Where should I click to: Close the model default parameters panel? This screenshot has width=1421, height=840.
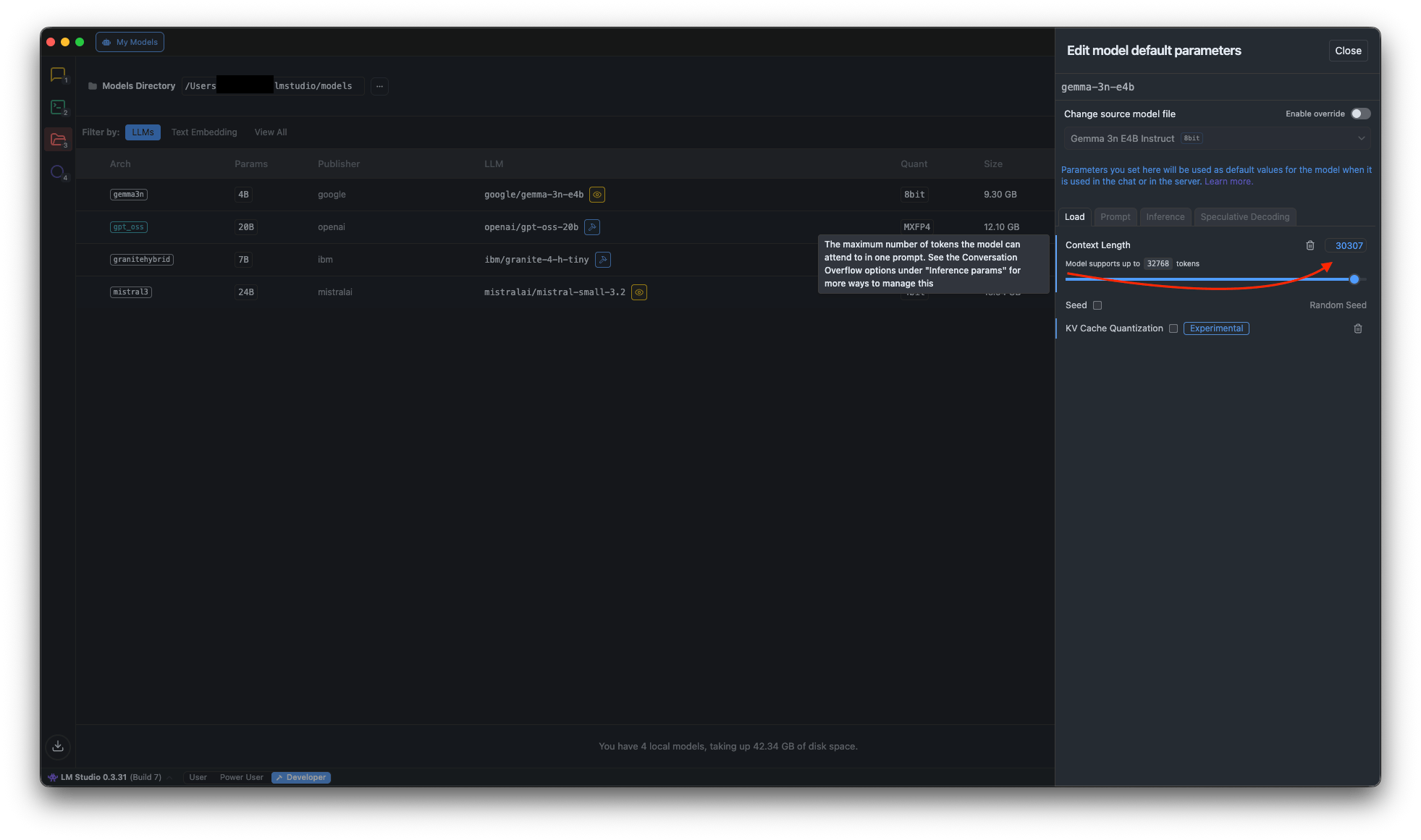coord(1348,51)
